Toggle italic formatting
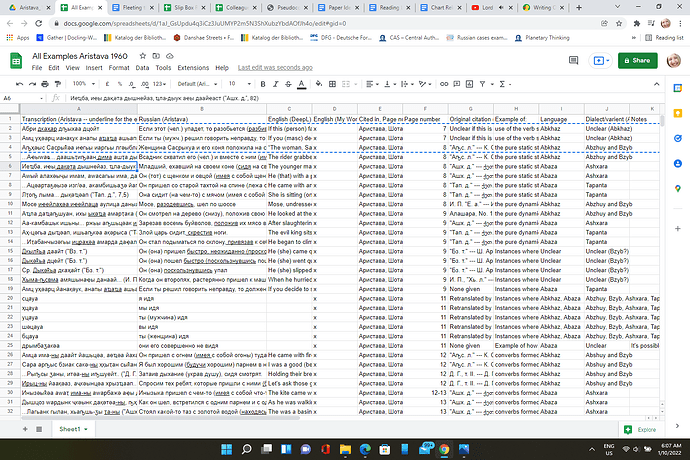 [x=275, y=84]
